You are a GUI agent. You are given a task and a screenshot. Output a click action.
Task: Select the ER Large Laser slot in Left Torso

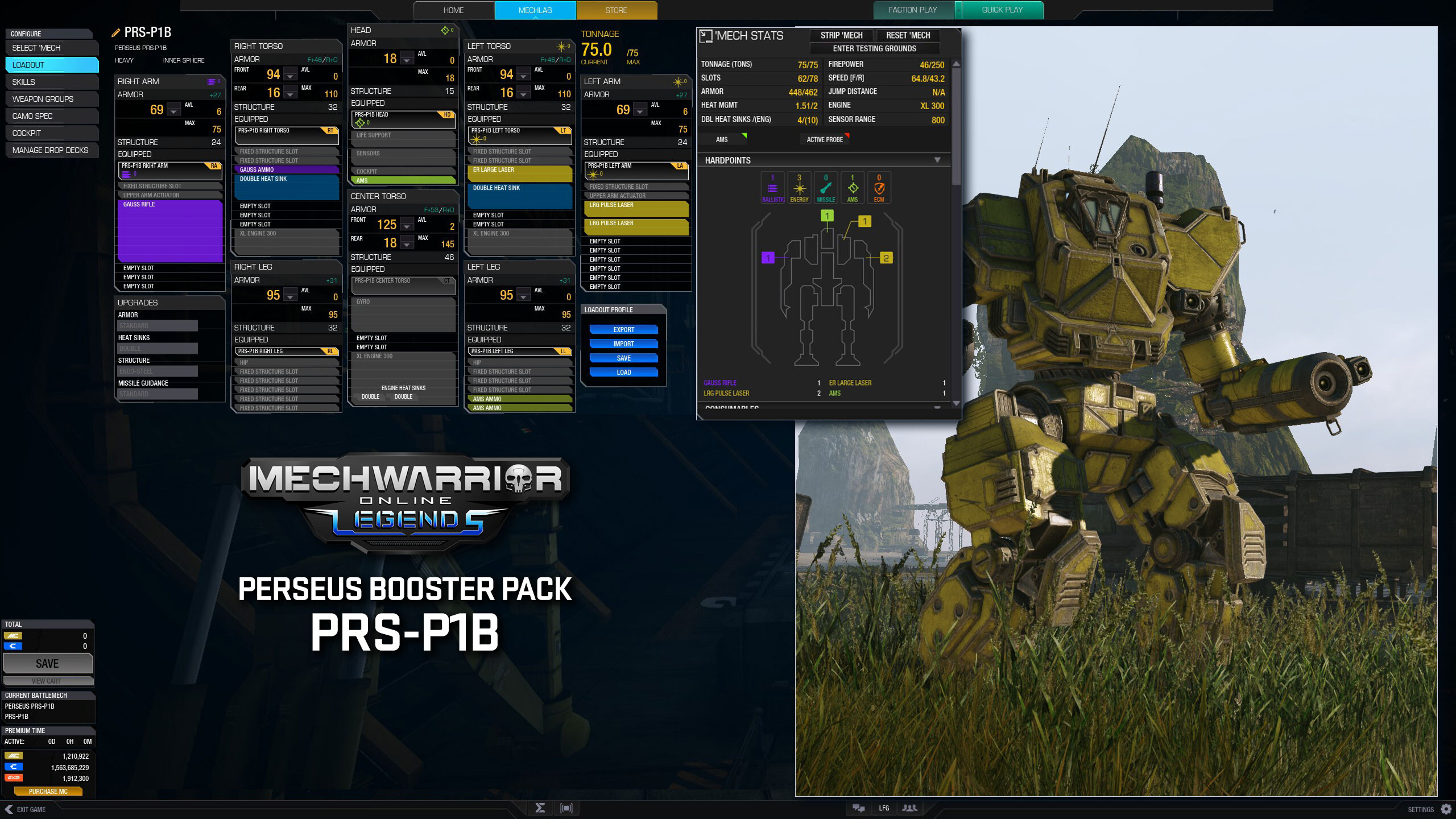520,174
